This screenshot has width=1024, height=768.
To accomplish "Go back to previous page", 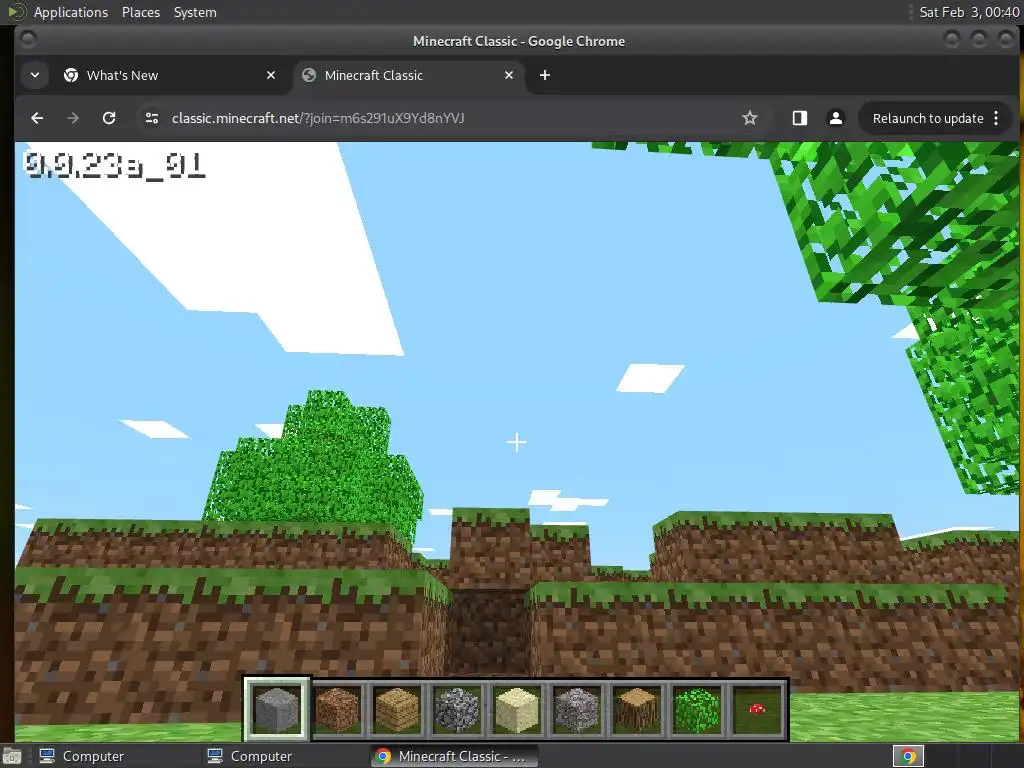I will pos(37,118).
